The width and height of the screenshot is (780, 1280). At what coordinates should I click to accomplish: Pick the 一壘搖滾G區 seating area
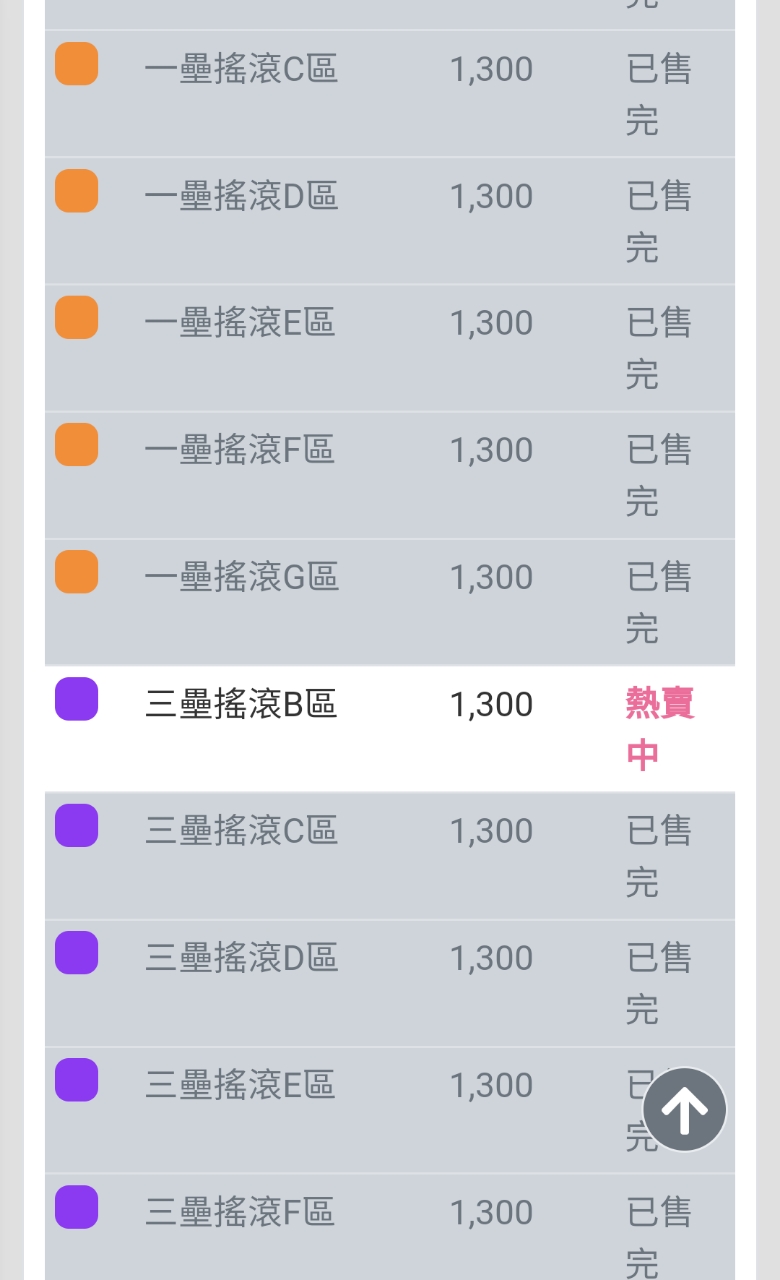pyautogui.click(x=241, y=577)
